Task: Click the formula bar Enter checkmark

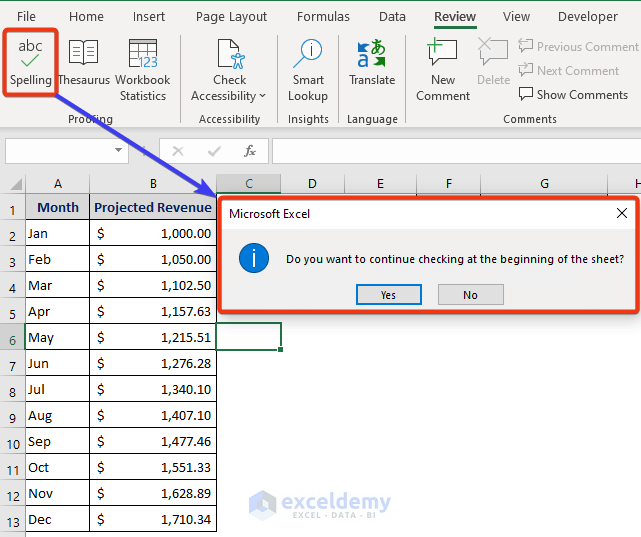Action: pos(214,151)
